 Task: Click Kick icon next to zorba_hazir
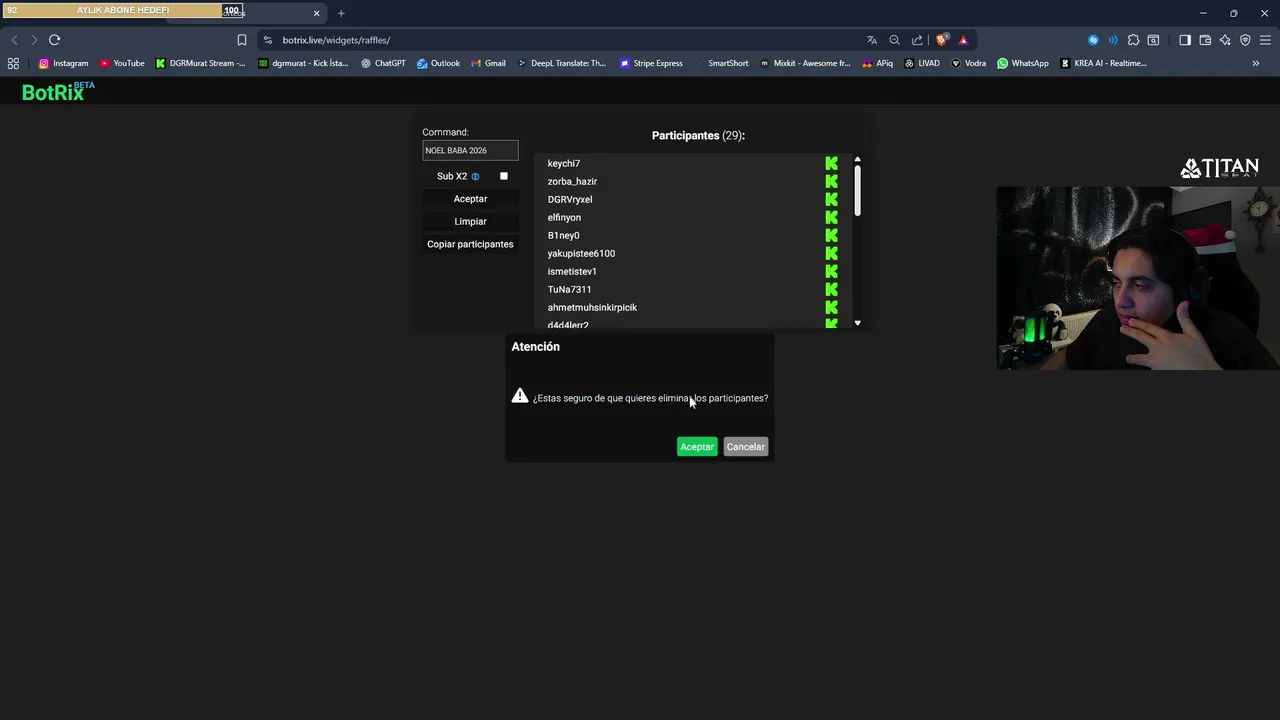(x=831, y=182)
